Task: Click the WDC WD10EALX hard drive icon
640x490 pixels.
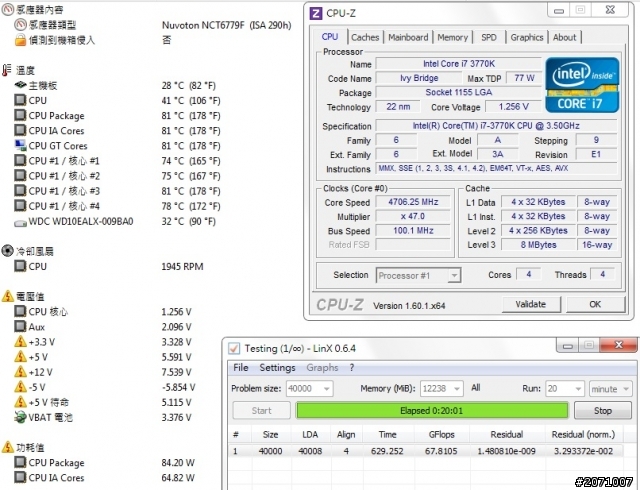Action: pos(20,223)
